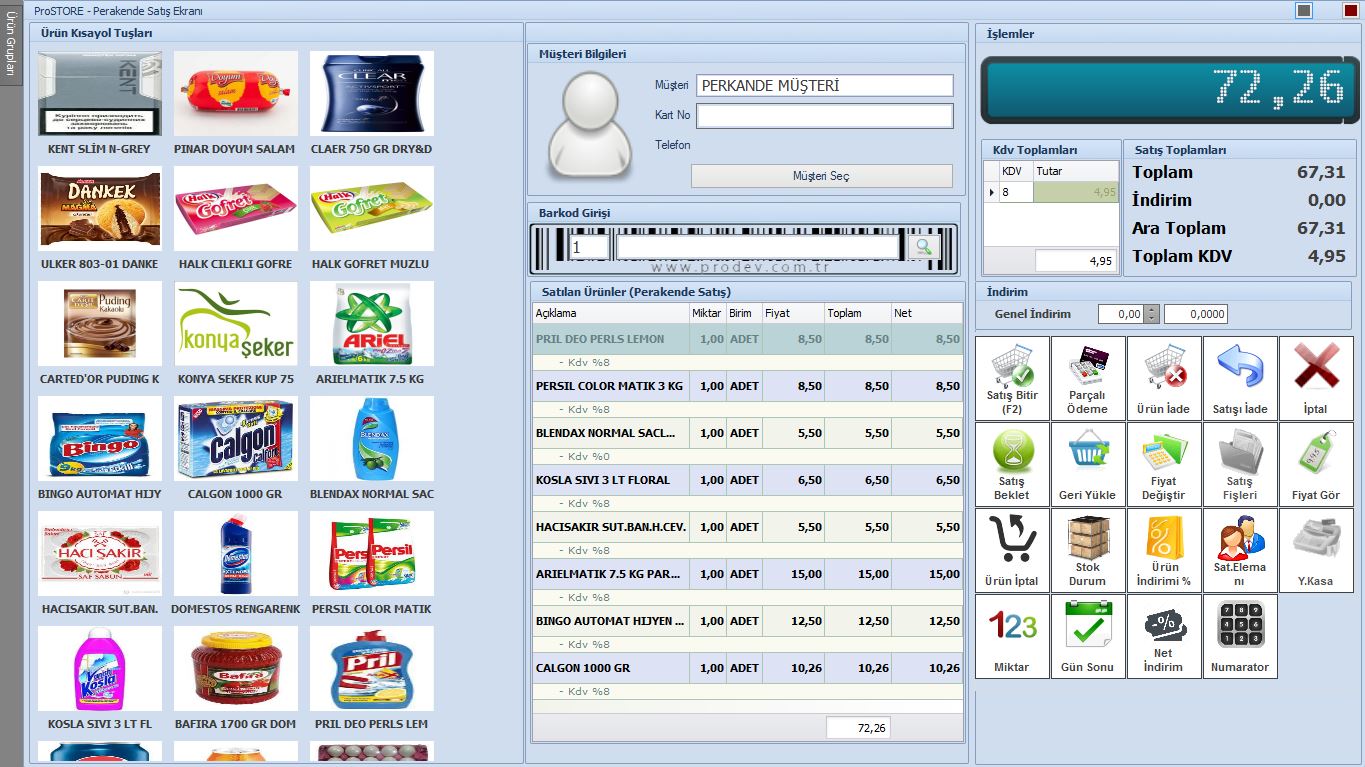Click barcode search magnifier icon
The height and width of the screenshot is (767, 1365).
(x=923, y=247)
